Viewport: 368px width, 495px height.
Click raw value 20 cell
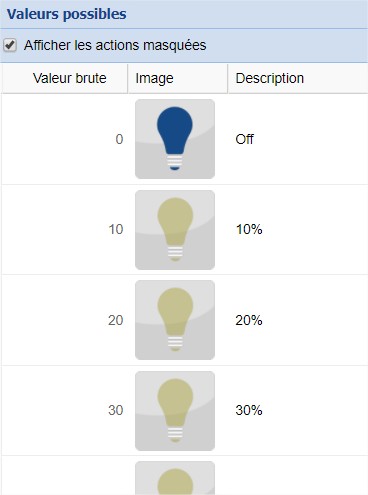pyautogui.click(x=65, y=320)
